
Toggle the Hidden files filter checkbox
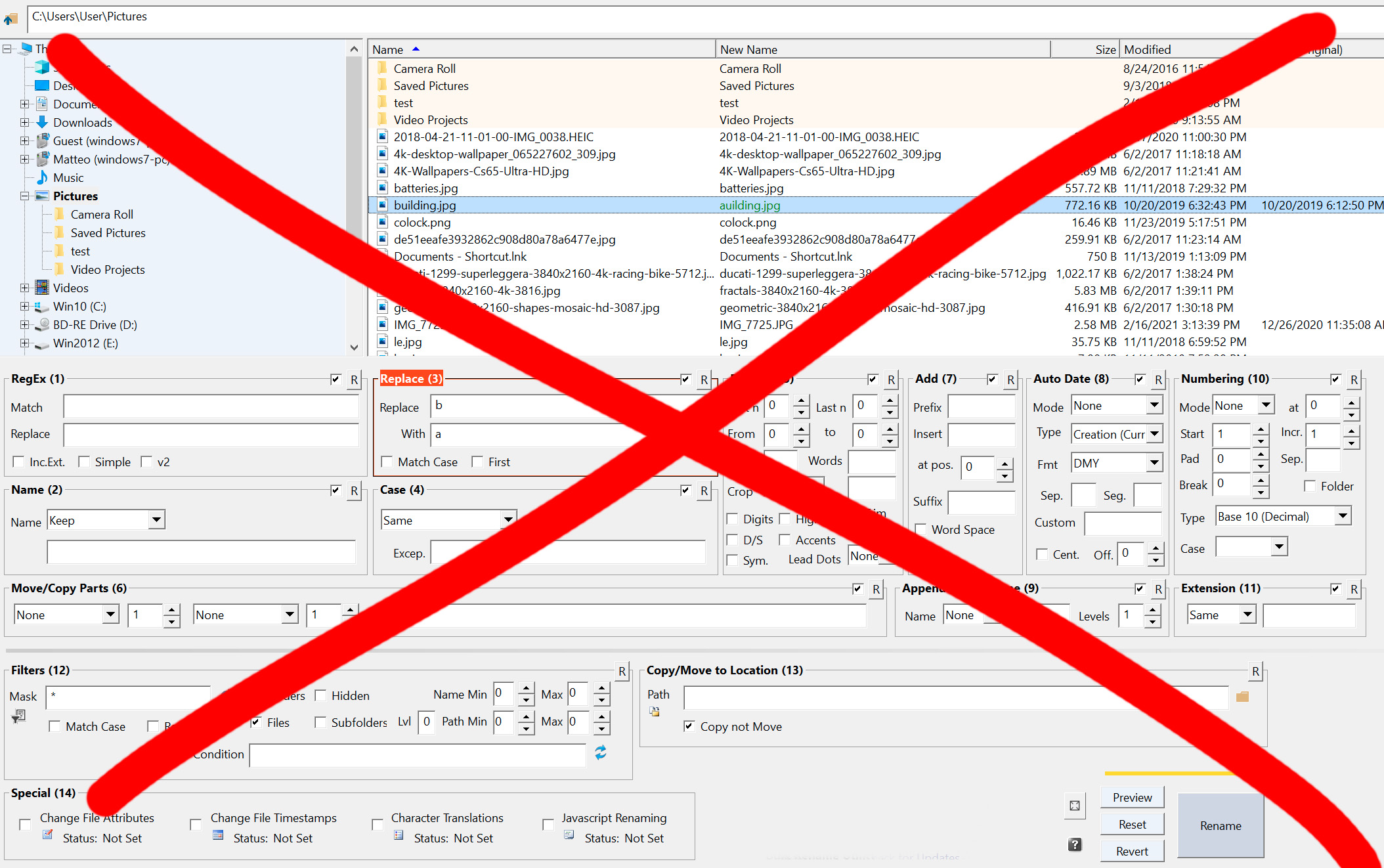coord(321,695)
